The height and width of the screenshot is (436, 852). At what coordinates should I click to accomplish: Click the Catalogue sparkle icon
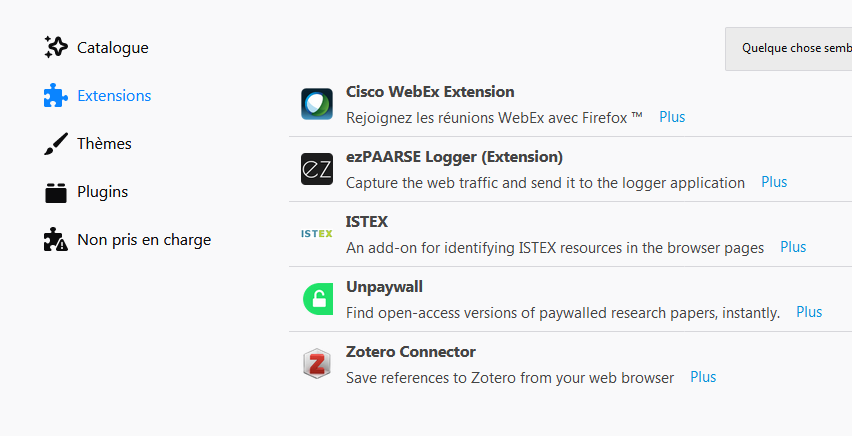click(56, 47)
